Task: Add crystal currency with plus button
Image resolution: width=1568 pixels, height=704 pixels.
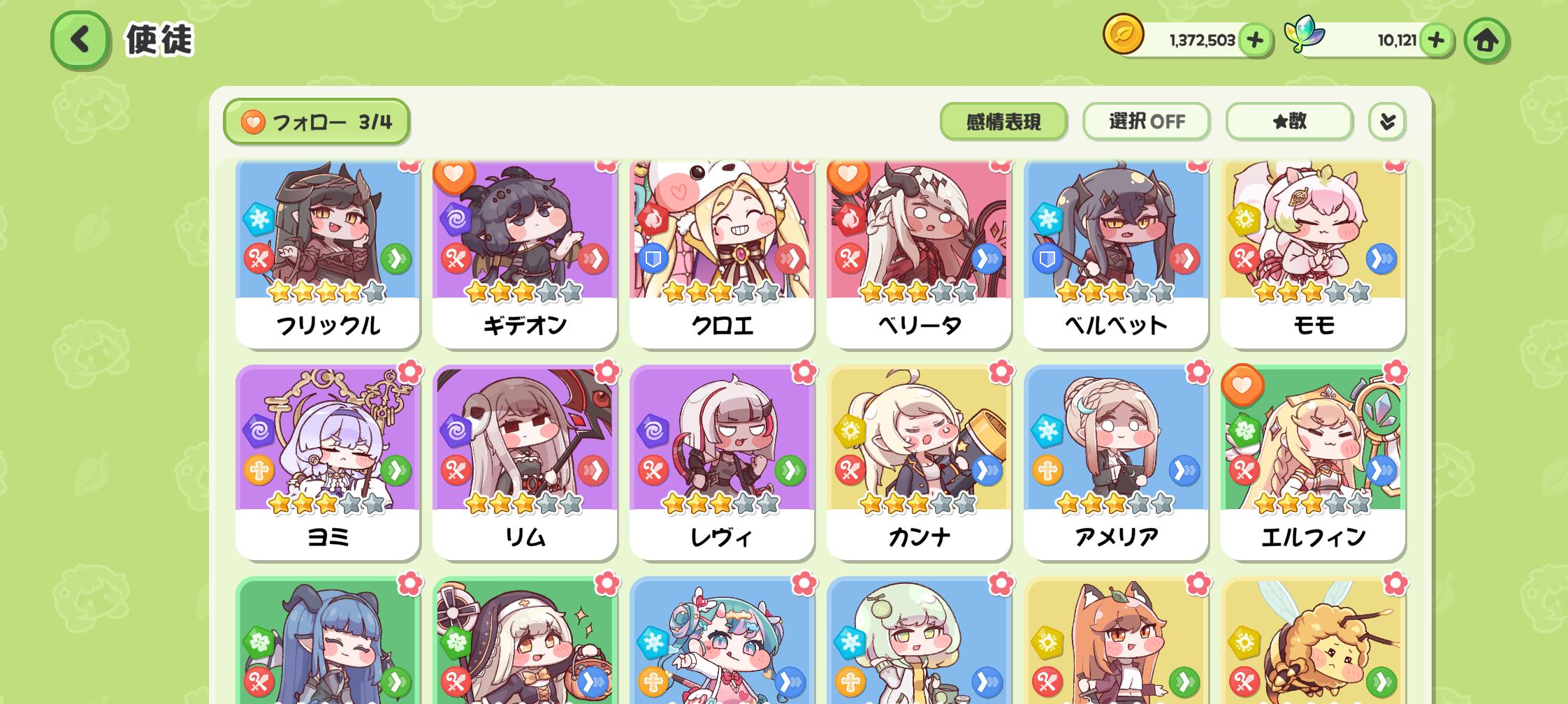Action: (1436, 41)
